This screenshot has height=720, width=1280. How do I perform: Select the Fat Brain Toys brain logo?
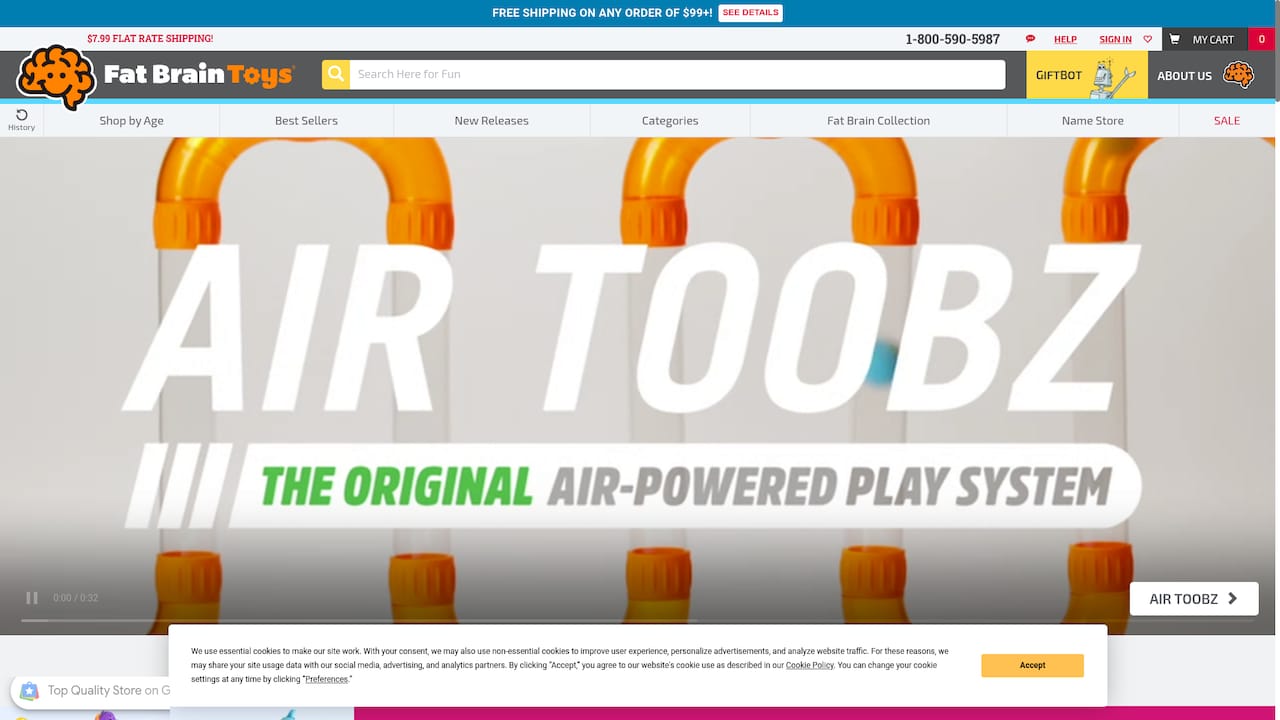(55, 74)
